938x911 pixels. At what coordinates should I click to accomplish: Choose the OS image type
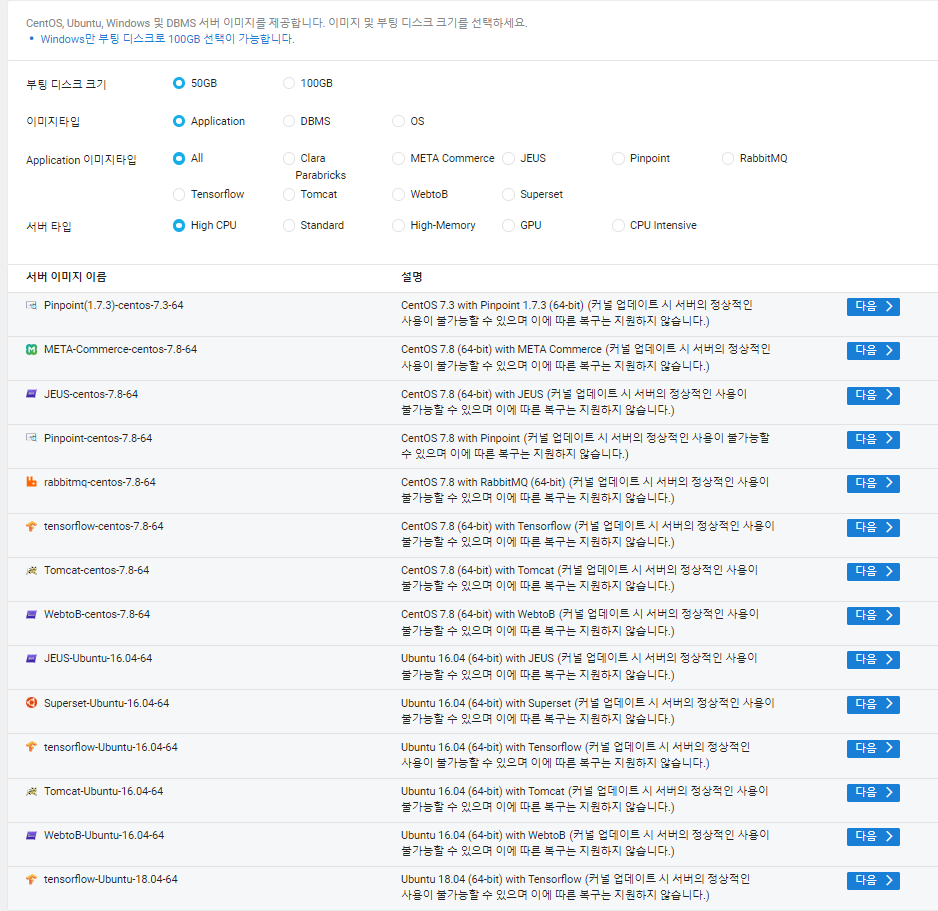(398, 121)
